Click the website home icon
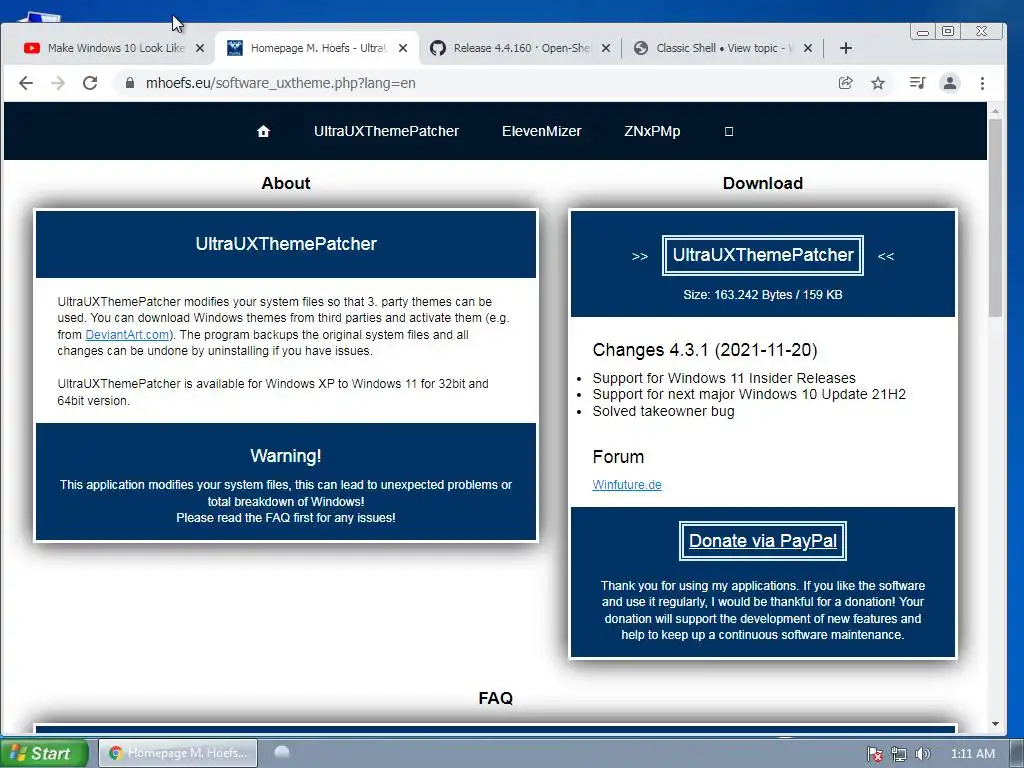1024x768 pixels. [x=263, y=131]
